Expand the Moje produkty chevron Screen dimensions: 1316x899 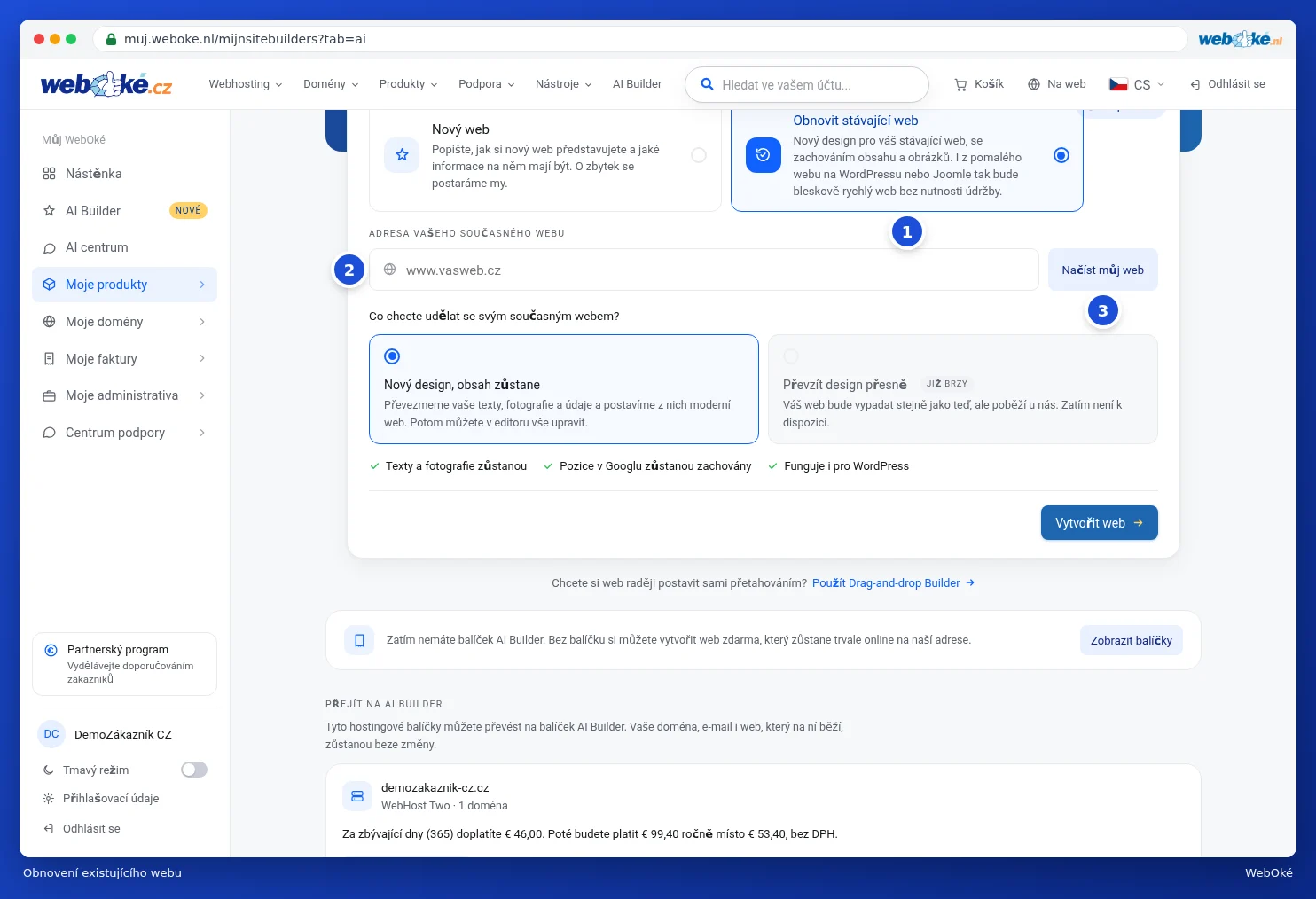click(202, 285)
